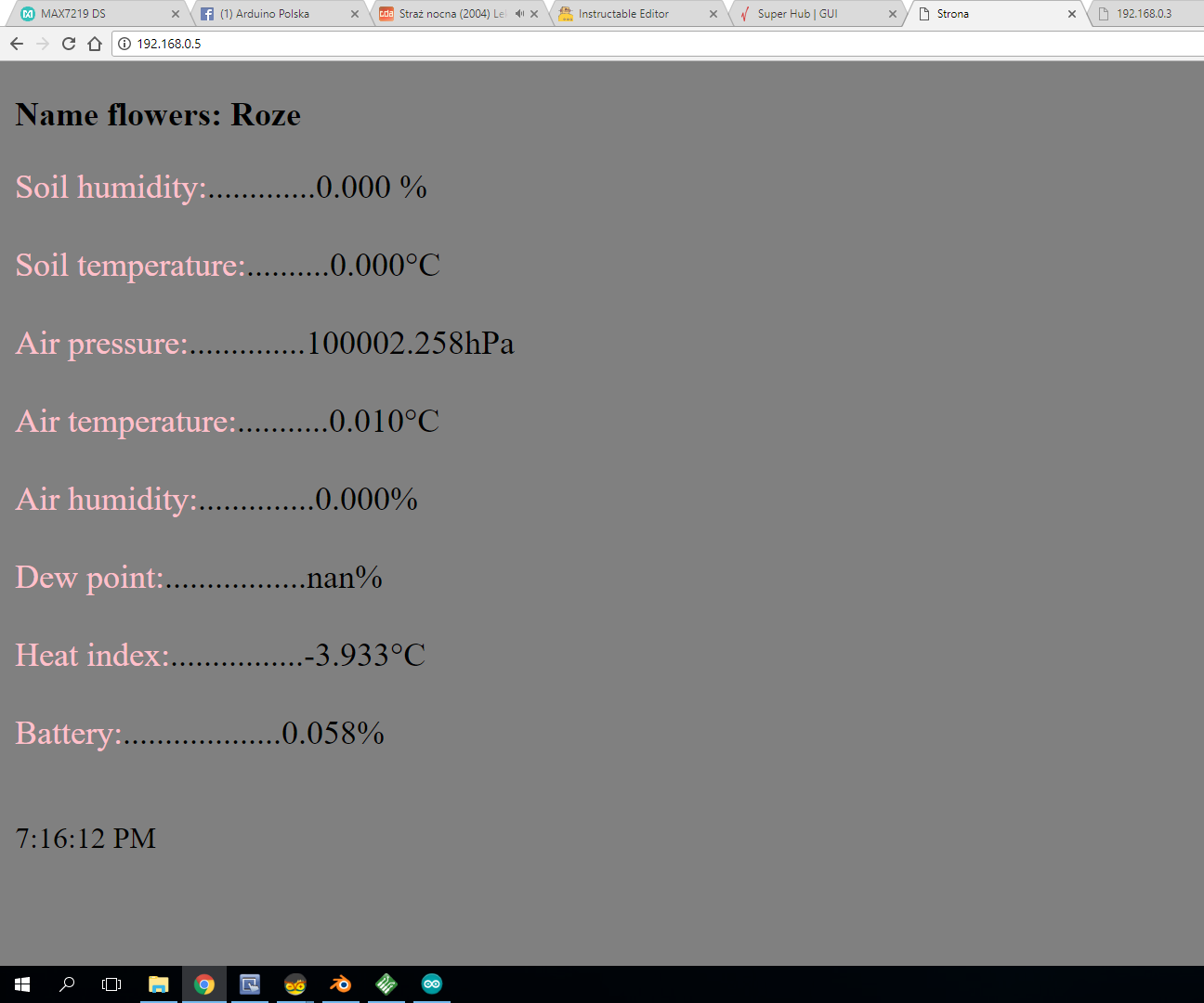Click the "Soil temperature:" label
The height and width of the screenshot is (1003, 1204).
[x=131, y=266]
